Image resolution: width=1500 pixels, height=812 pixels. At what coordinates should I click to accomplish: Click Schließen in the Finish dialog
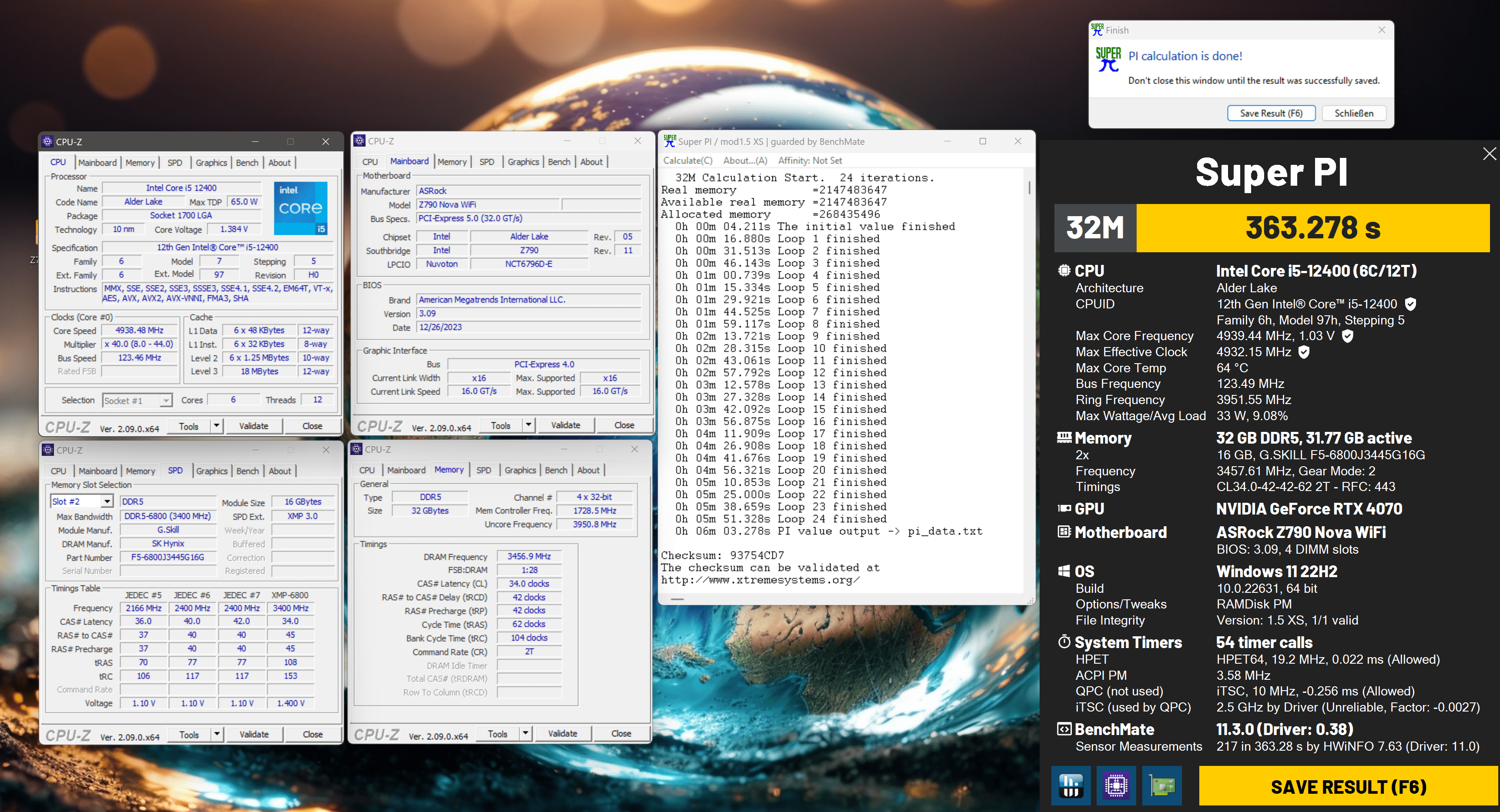pos(1353,113)
